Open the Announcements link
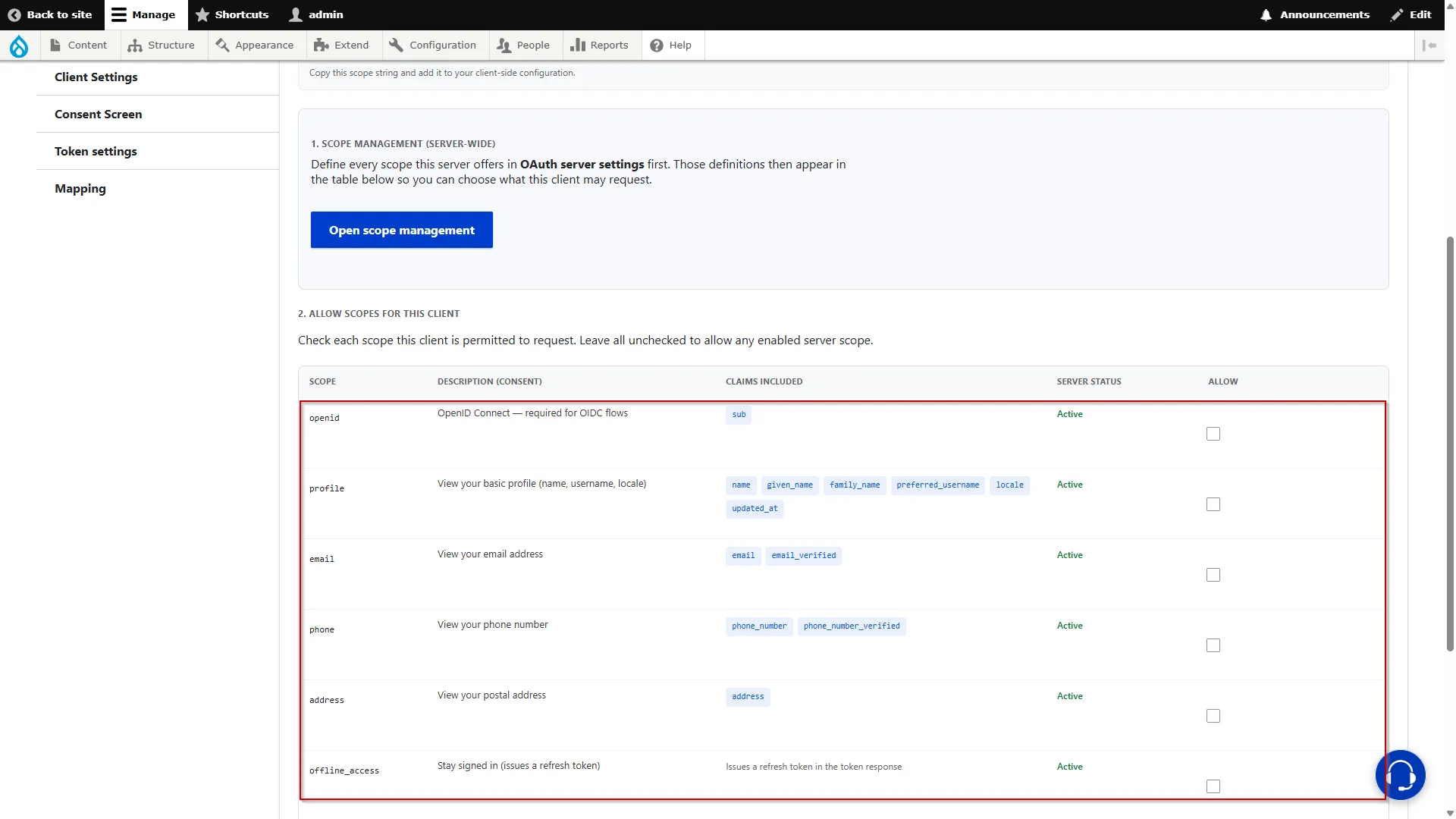Image resolution: width=1456 pixels, height=819 pixels. [1315, 14]
